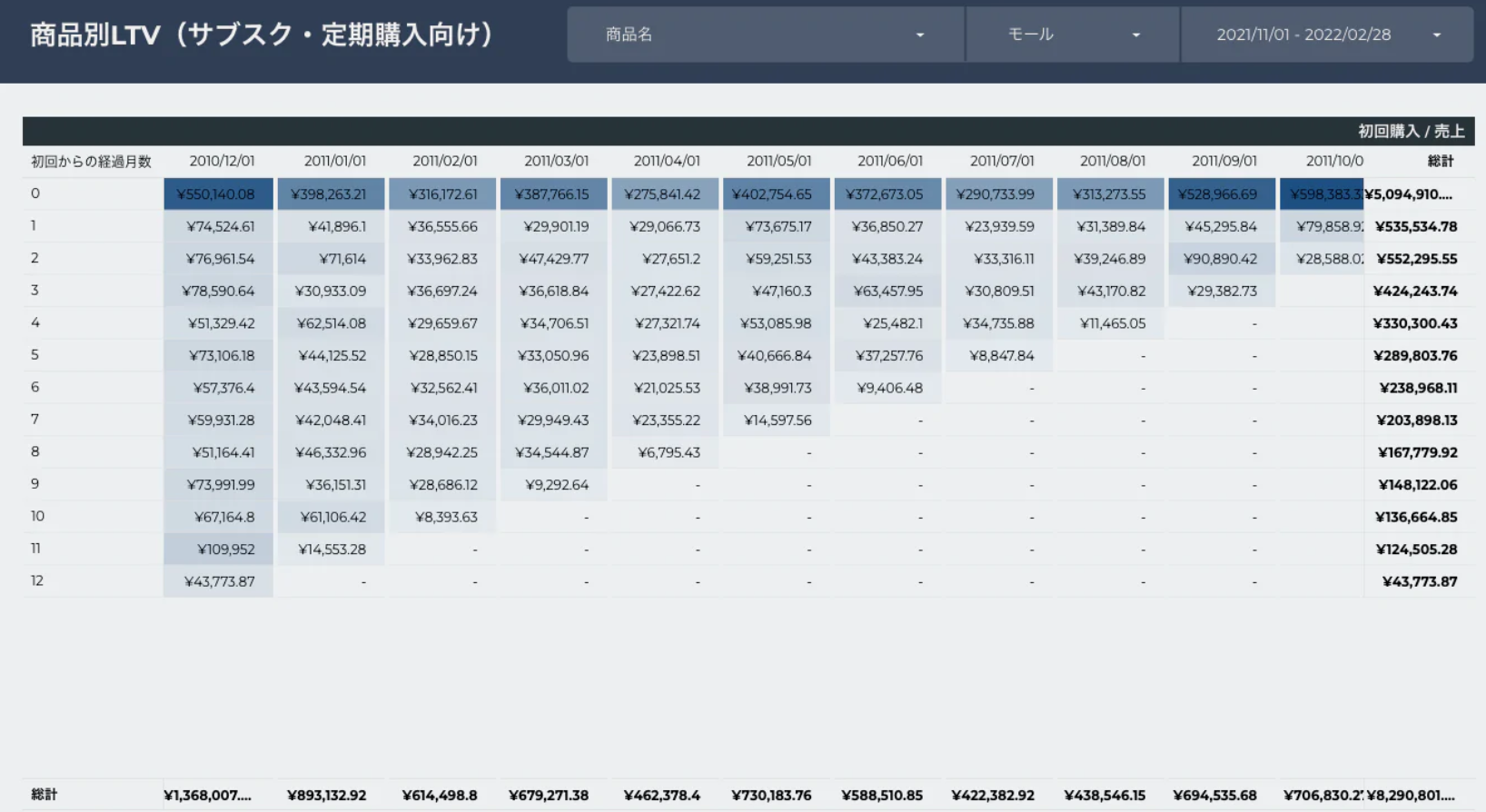Select the ¥73,991.99 cell
The width and height of the screenshot is (1486, 812).
(x=218, y=484)
